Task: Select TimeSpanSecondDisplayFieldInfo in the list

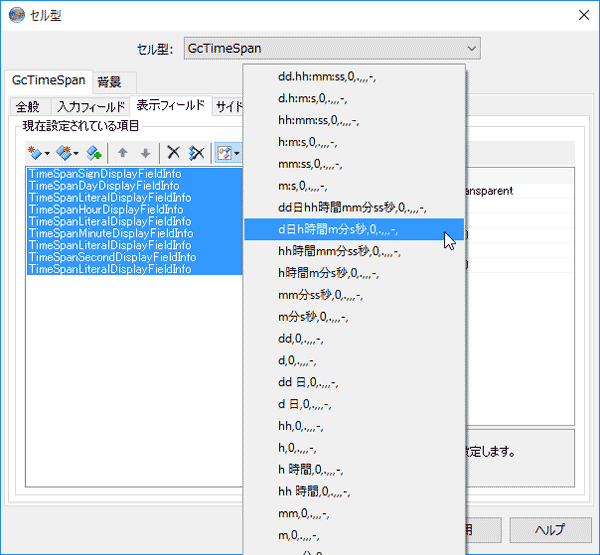Action: point(134,257)
